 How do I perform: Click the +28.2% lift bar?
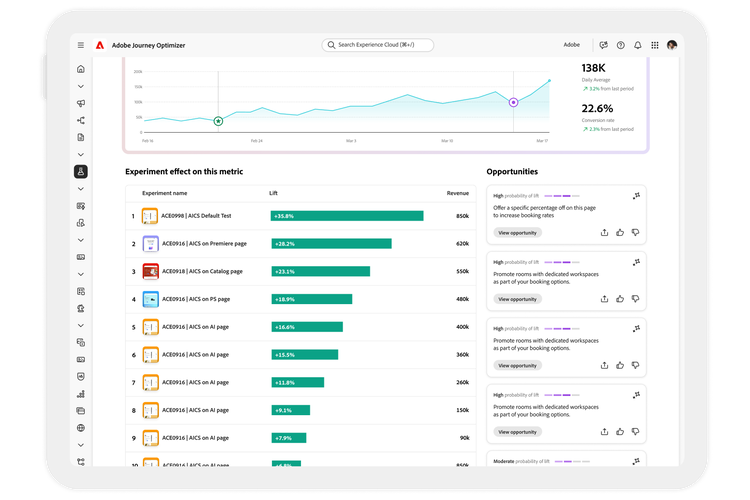point(331,244)
